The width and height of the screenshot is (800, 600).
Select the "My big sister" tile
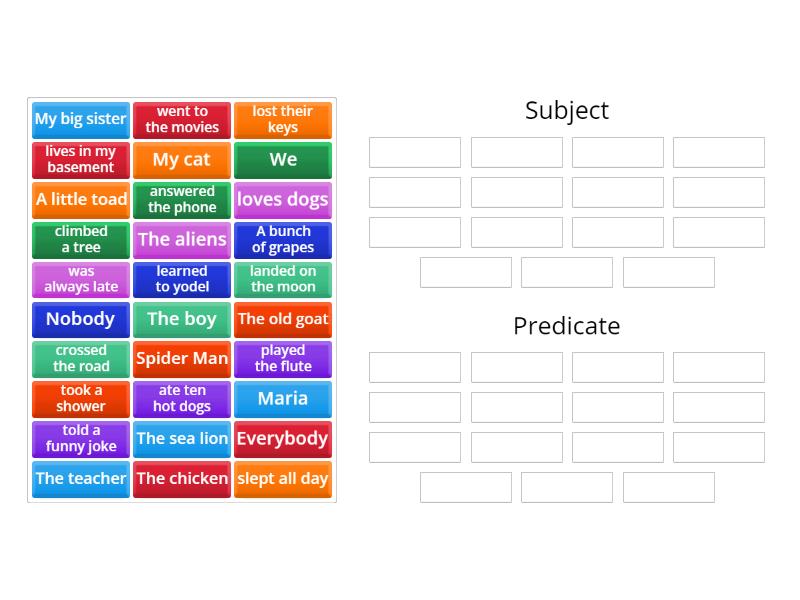80,120
